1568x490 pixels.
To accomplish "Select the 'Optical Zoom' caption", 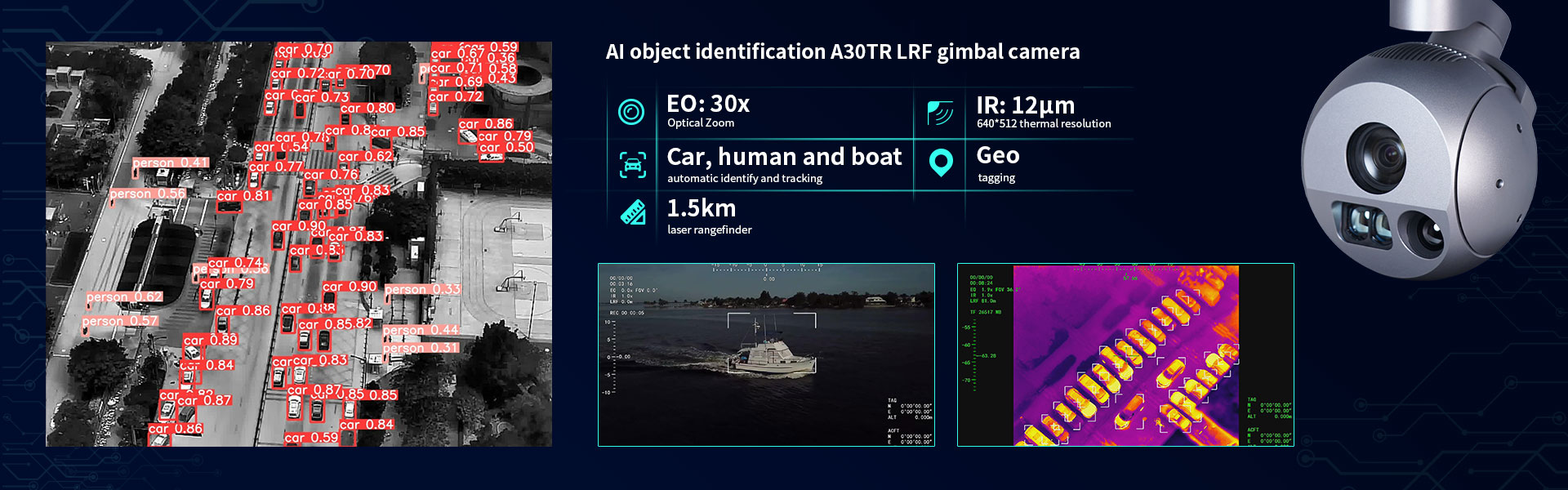I will (x=701, y=123).
